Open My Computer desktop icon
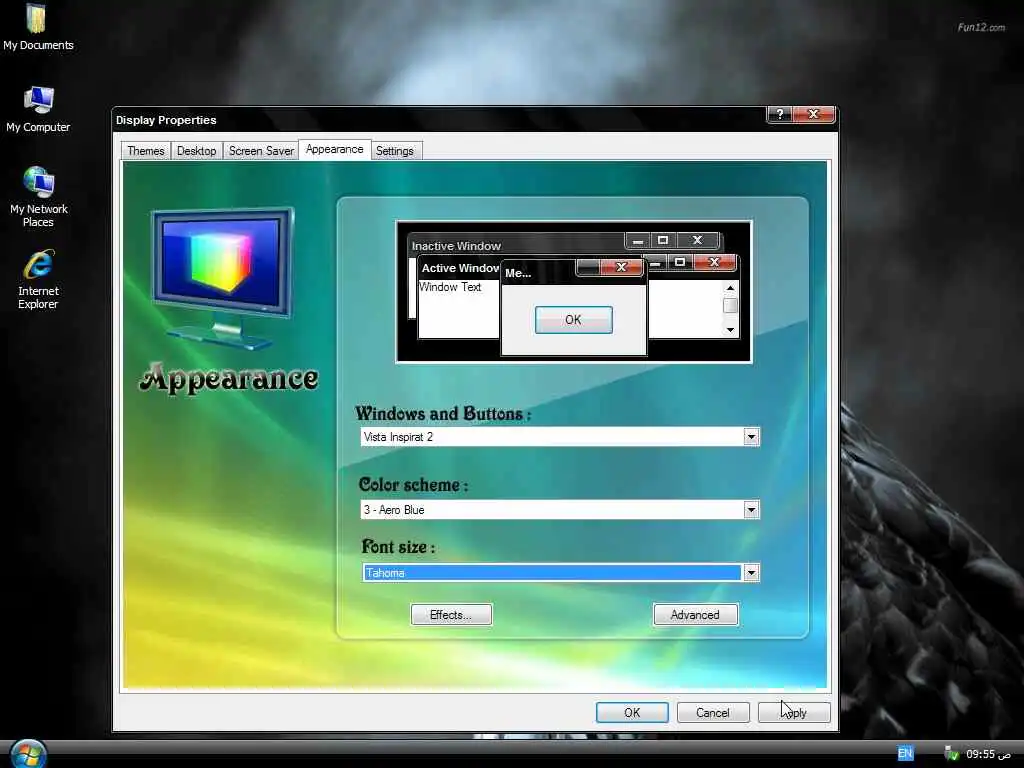The width and height of the screenshot is (1024, 768). (38, 108)
